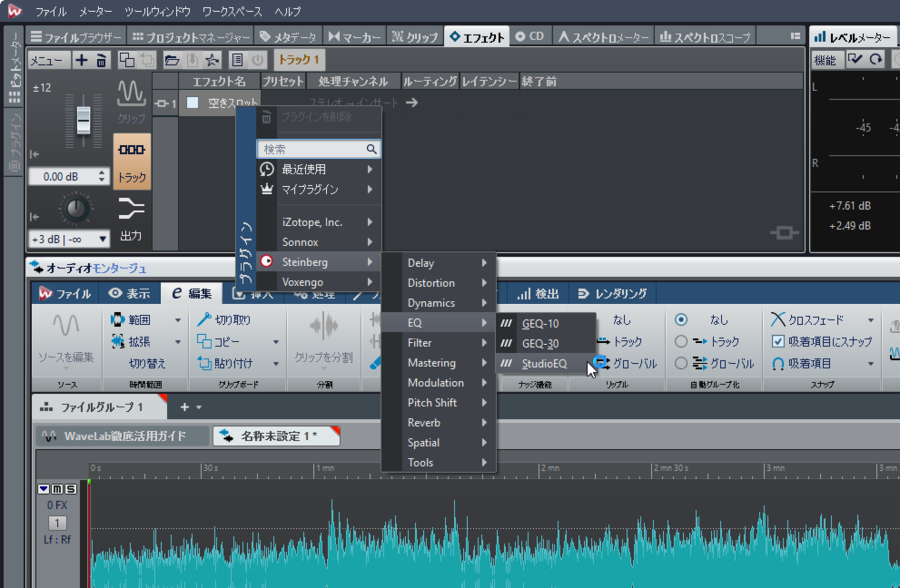The image size is (900, 588).
Task: Switch to the レンダリング tab
Action: [612, 293]
